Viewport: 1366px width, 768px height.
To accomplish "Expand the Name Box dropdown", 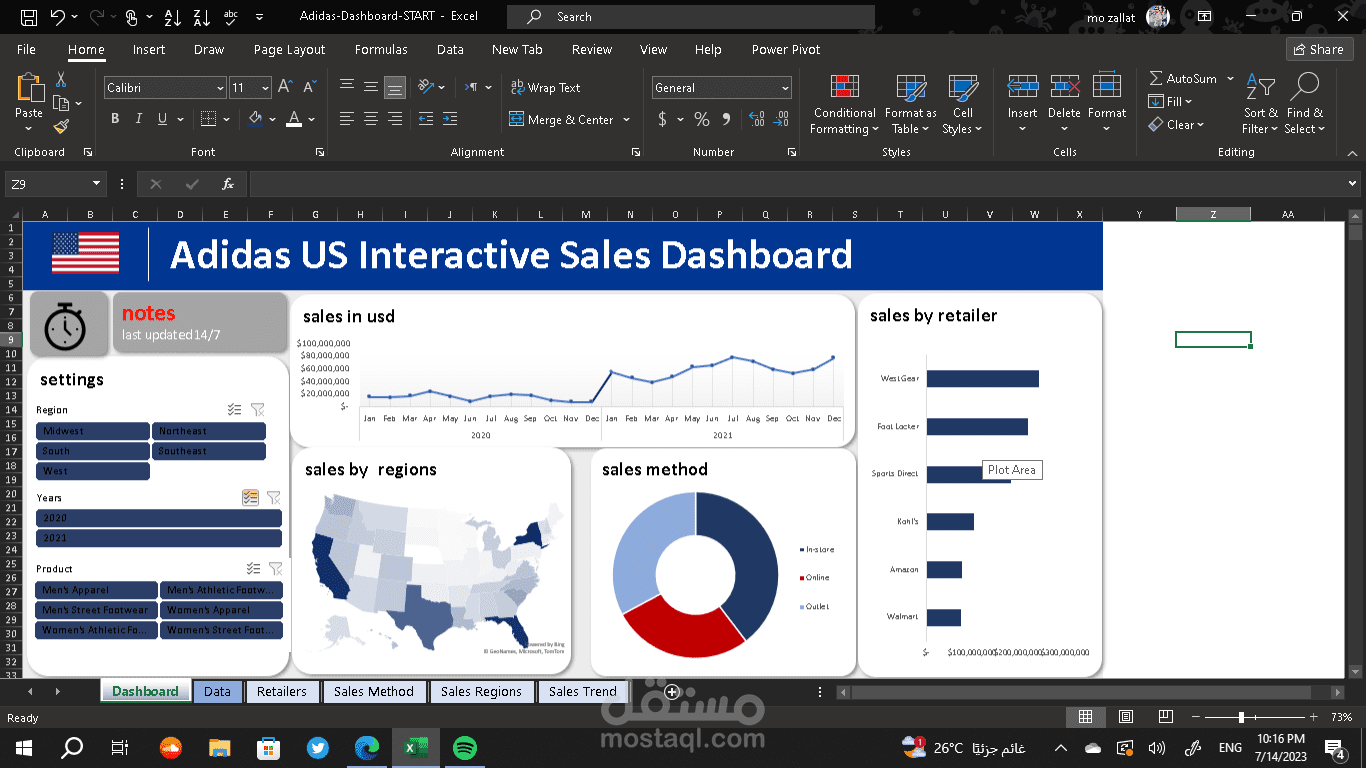I will pos(96,184).
